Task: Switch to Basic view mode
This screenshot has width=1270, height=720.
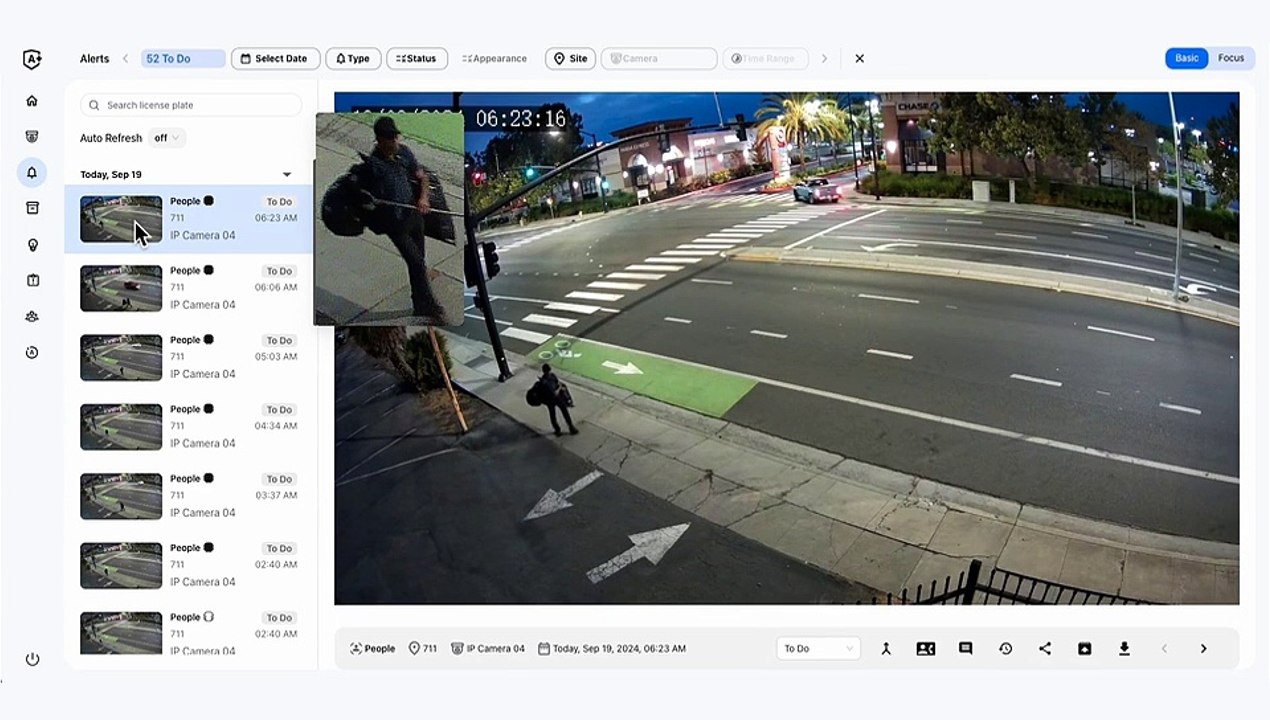Action: tap(1187, 58)
